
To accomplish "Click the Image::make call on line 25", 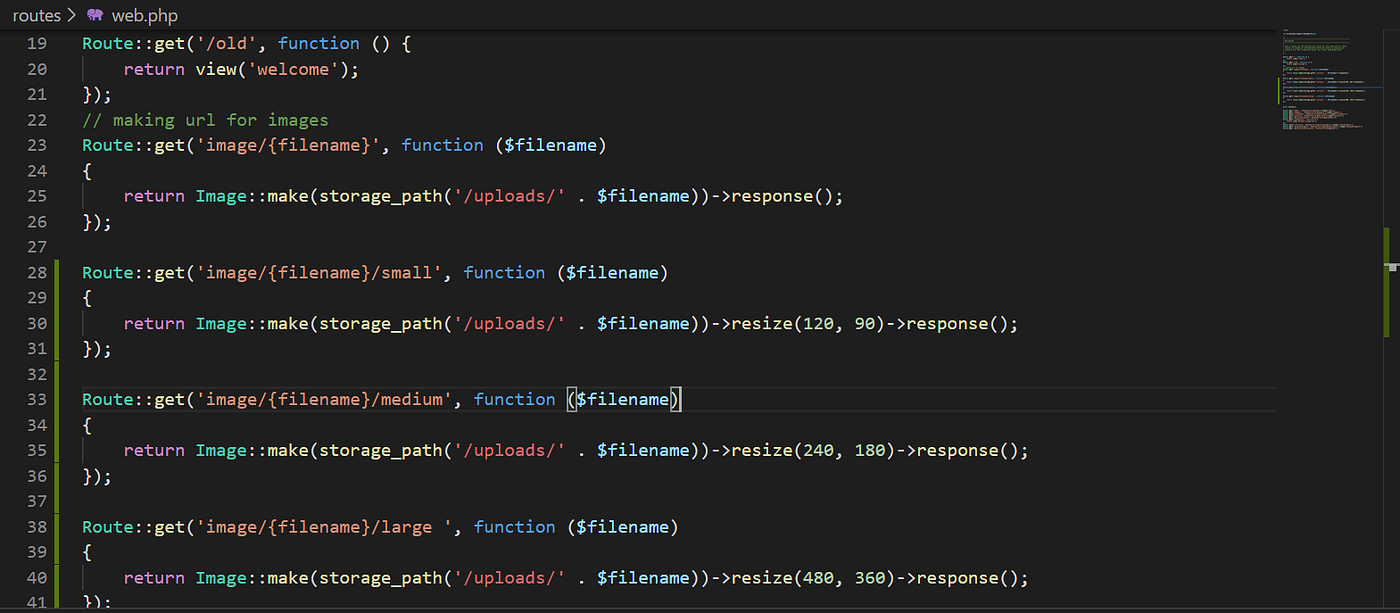I will [x=253, y=195].
